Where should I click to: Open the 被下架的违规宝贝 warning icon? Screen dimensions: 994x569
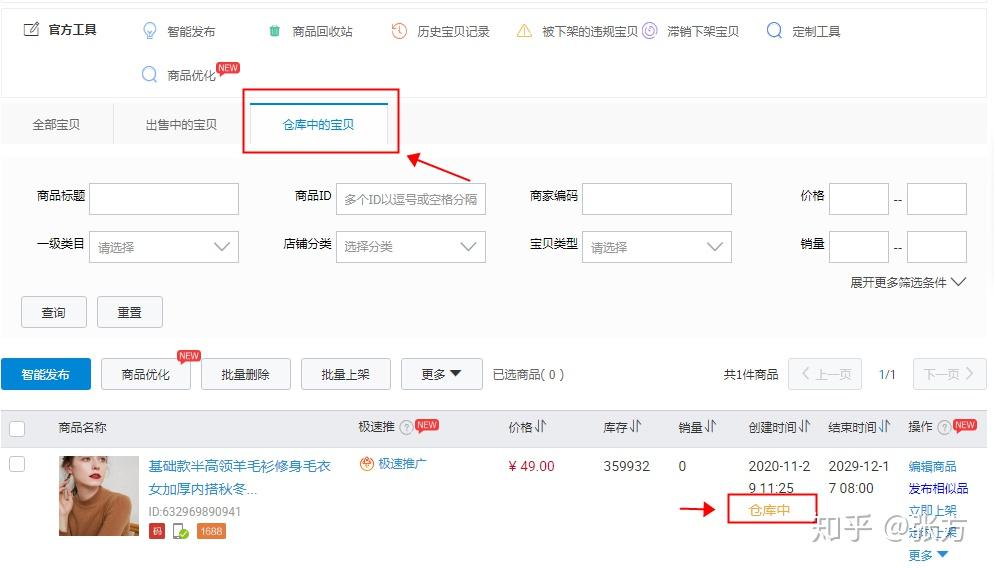(524, 30)
